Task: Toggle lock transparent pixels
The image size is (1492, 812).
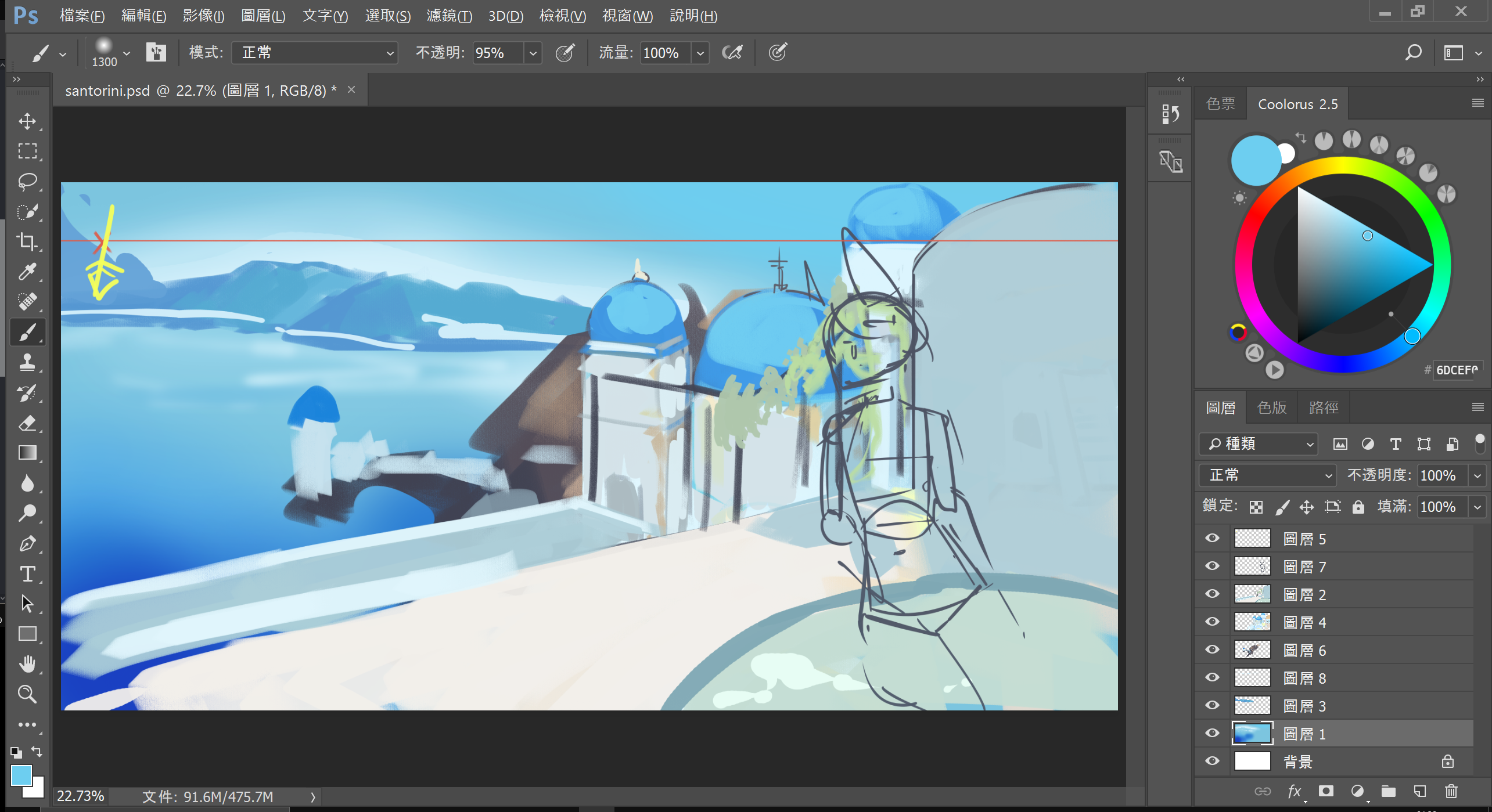Action: (1256, 507)
